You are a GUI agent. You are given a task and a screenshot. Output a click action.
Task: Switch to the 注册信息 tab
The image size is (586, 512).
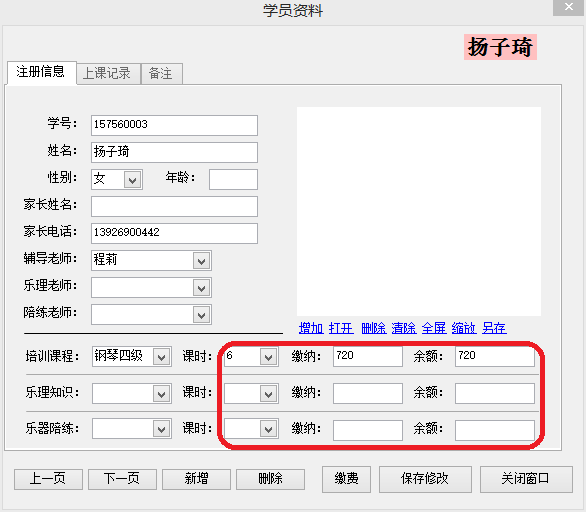pyautogui.click(x=41, y=73)
